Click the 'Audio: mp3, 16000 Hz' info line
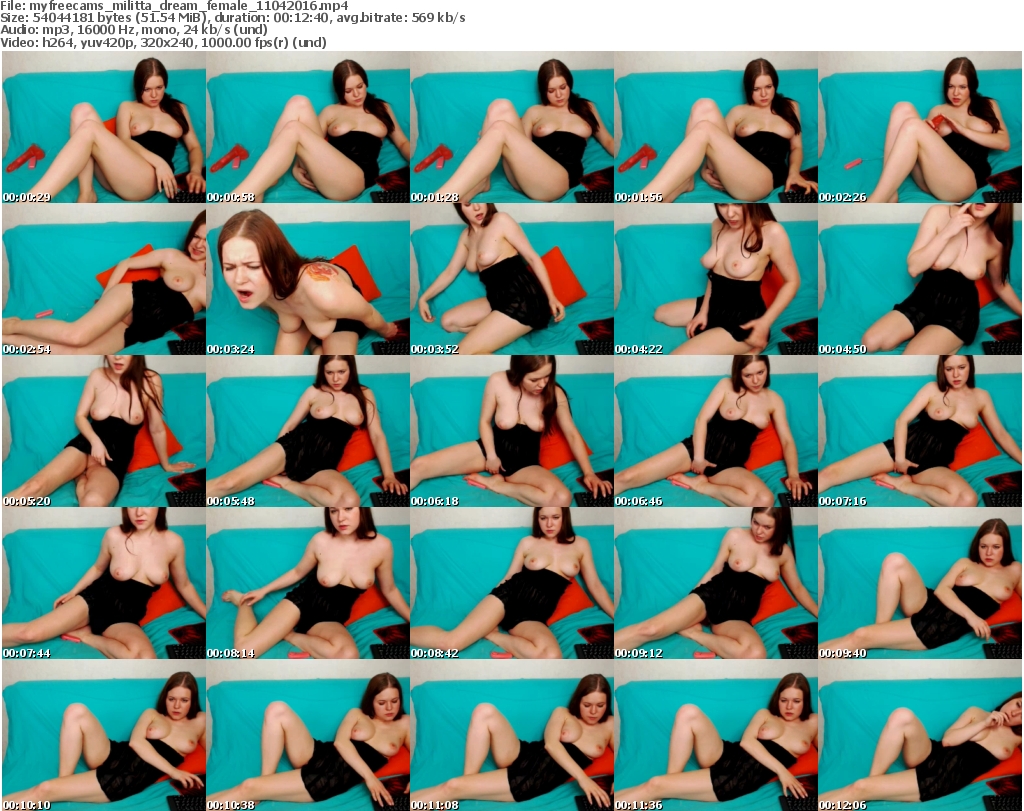The height and width of the screenshot is (811, 1024). (x=134, y=30)
